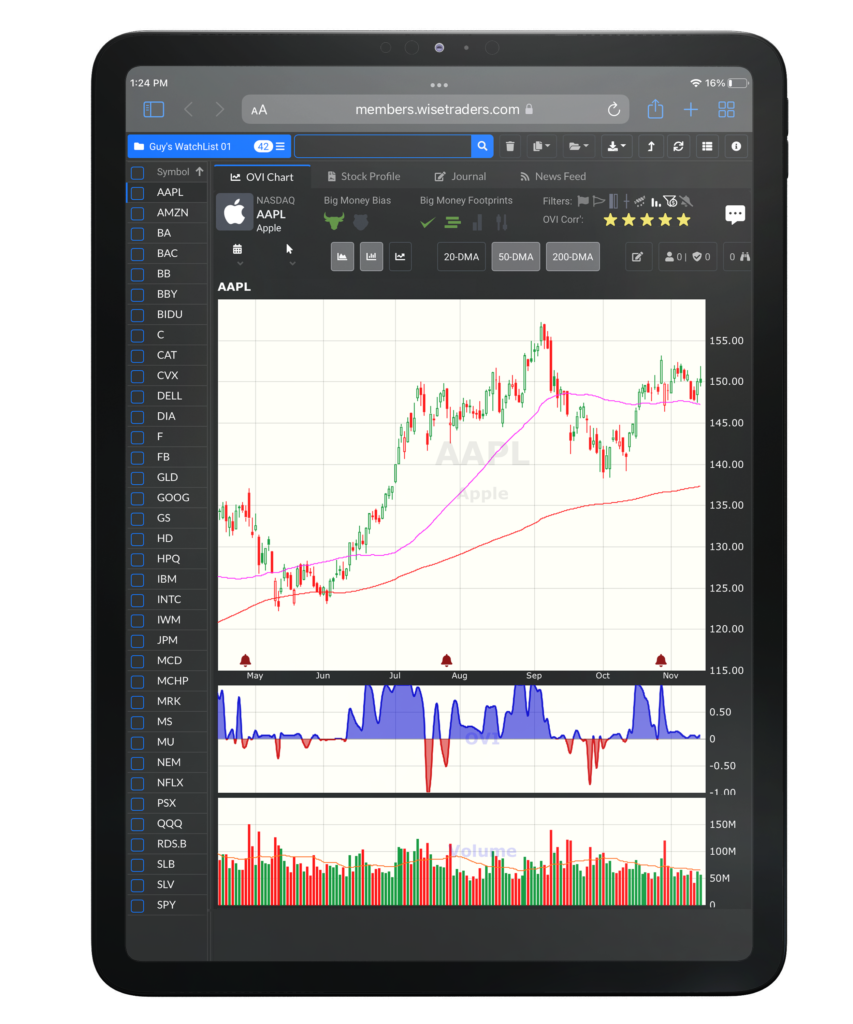Check the GOOG row checkbox
The width and height of the screenshot is (853, 1024).
(x=138, y=498)
